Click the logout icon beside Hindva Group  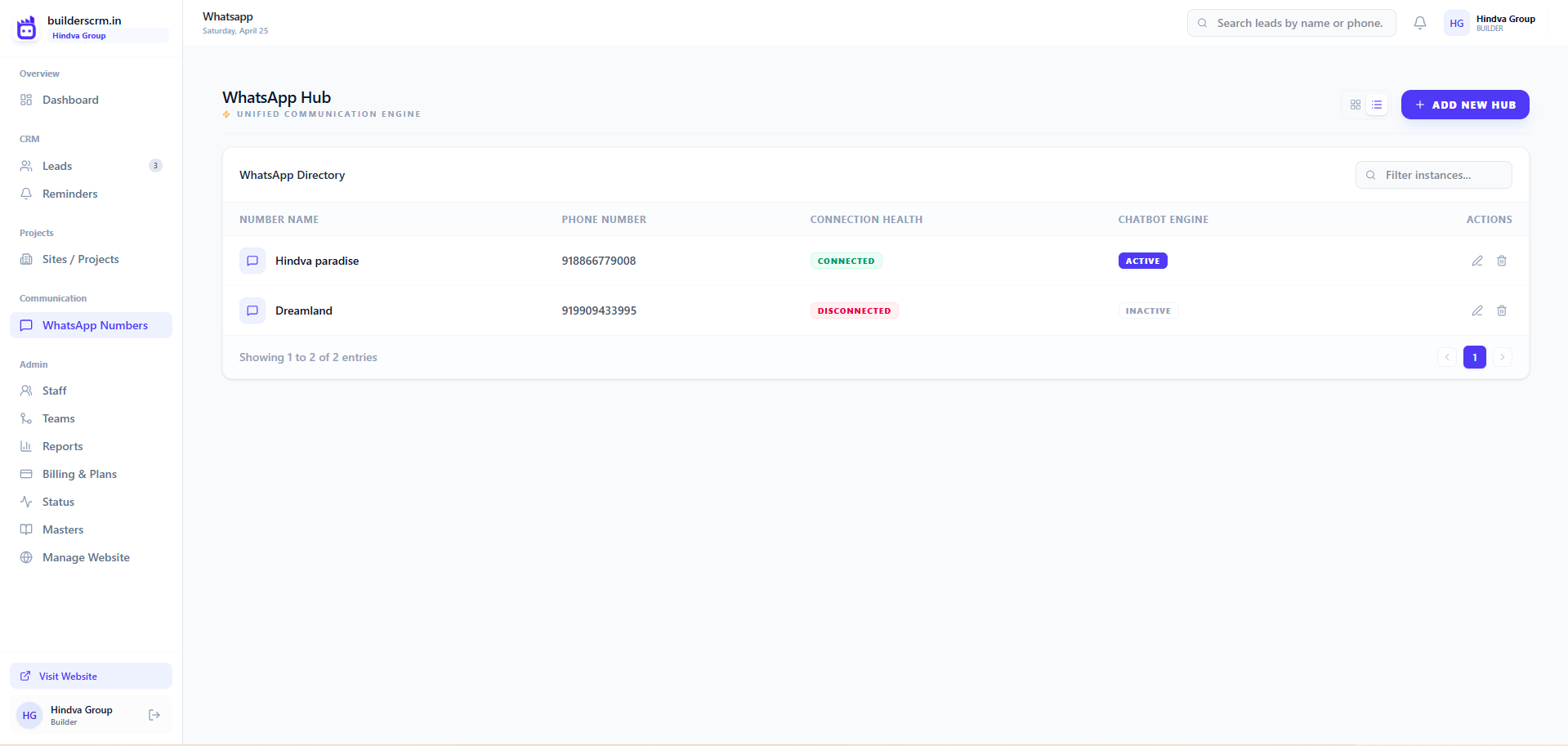coord(154,715)
